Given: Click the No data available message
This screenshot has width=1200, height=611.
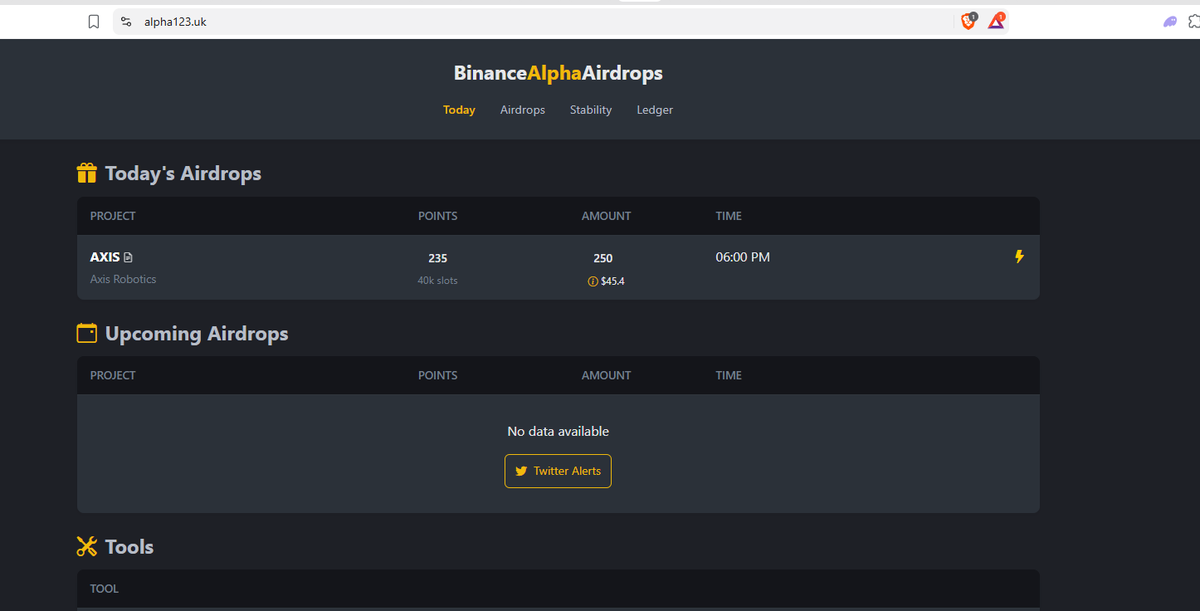Looking at the screenshot, I should pos(558,432).
